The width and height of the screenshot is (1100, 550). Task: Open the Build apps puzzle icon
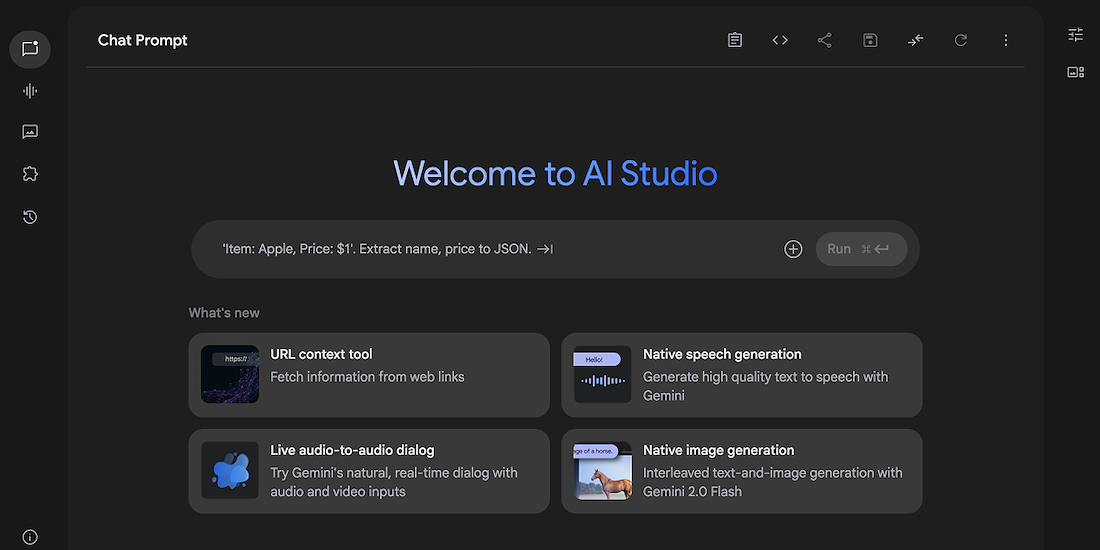[30, 174]
